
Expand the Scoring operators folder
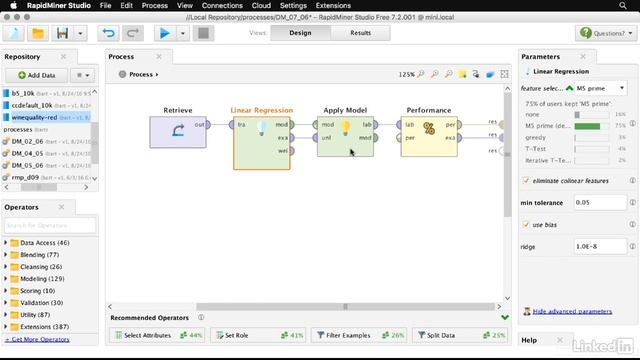[6, 291]
